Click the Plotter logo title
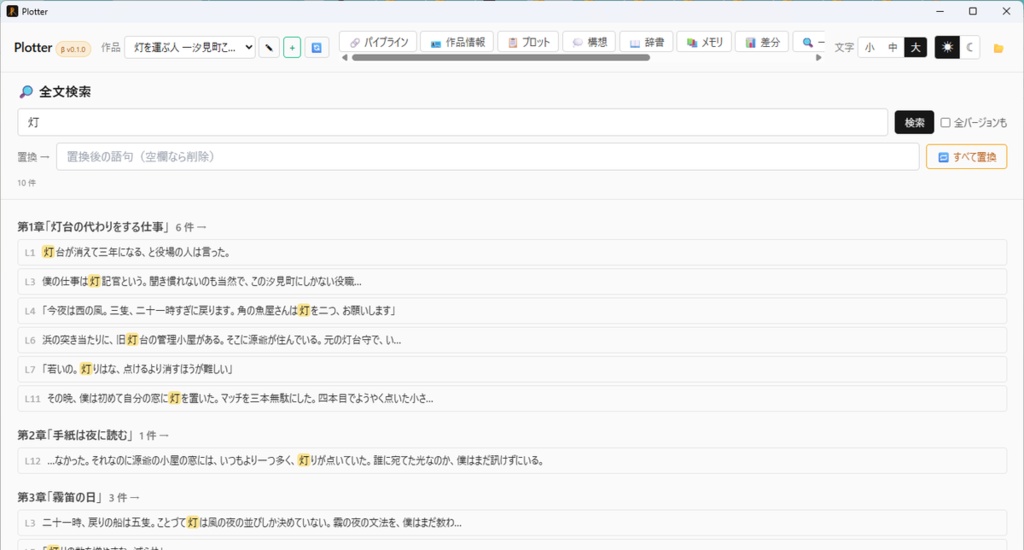 (x=33, y=48)
